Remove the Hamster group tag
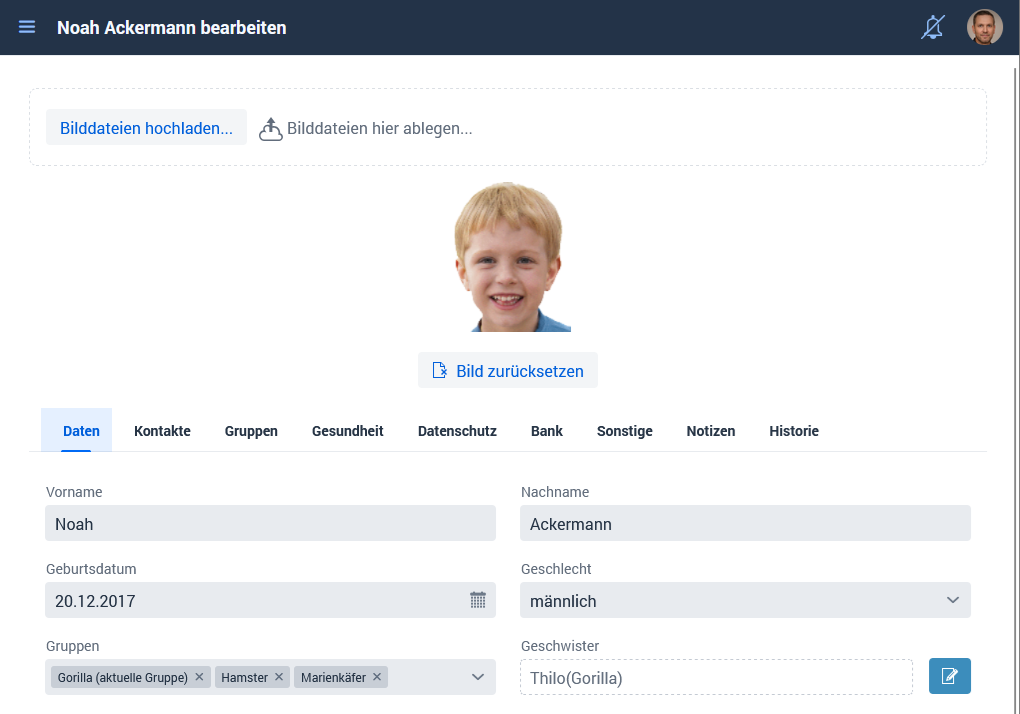 278,677
